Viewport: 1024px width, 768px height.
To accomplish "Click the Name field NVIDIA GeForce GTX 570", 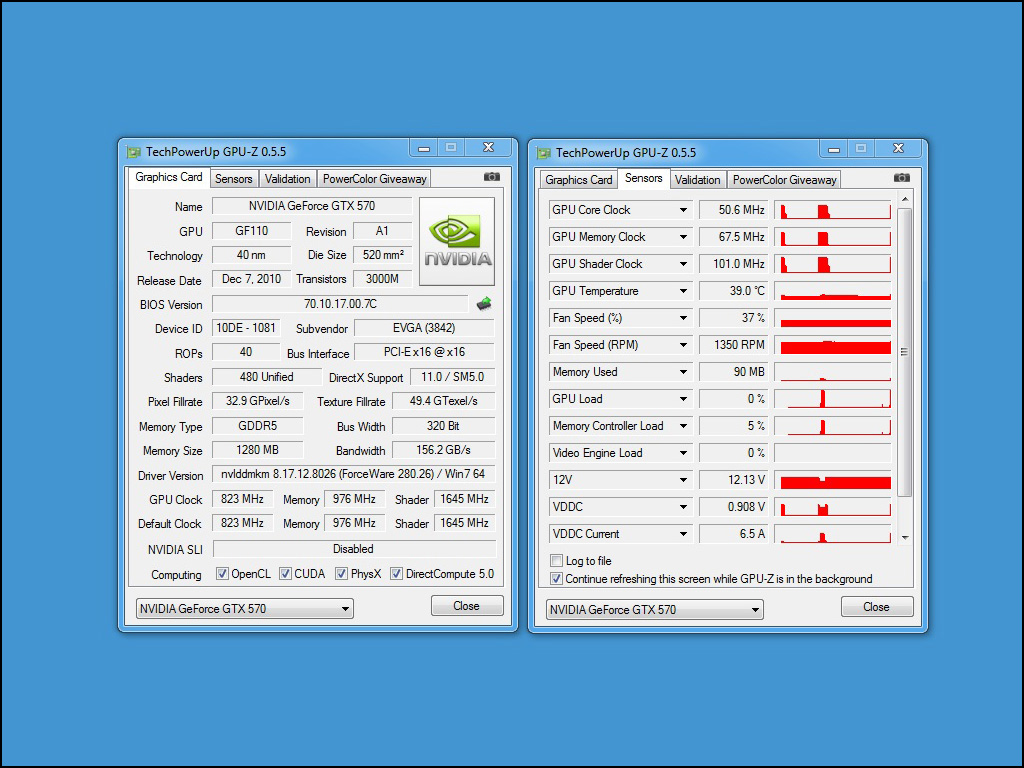I will [312, 206].
